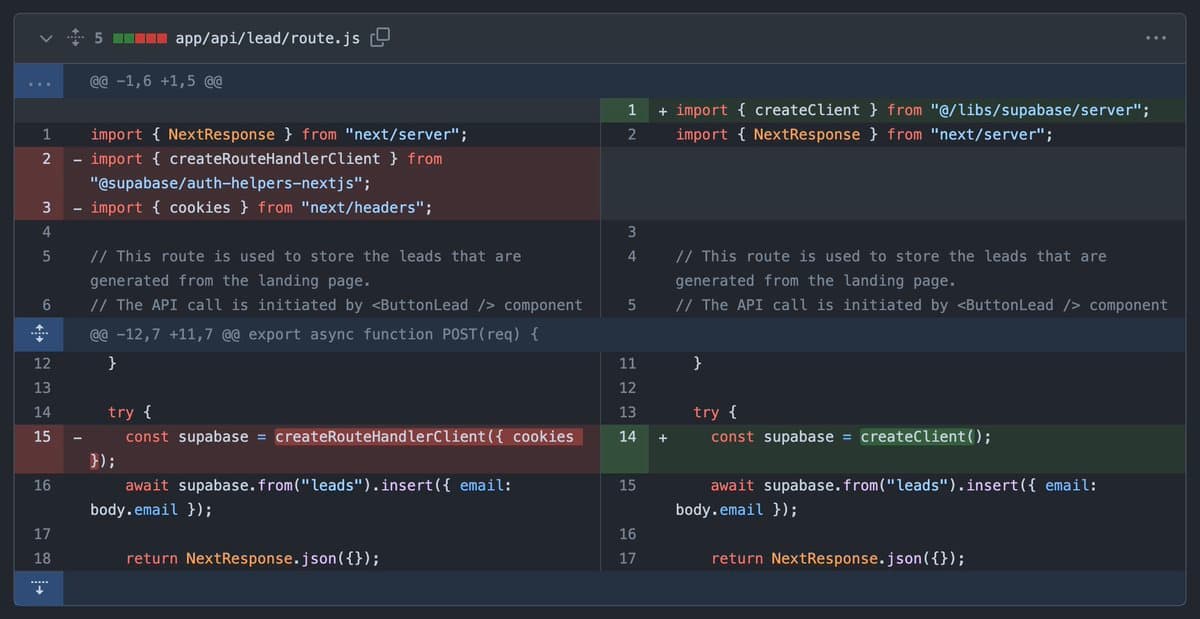Click right line 2 NextResponse import
Viewport: 1200px width, 619px height.
tap(864, 135)
